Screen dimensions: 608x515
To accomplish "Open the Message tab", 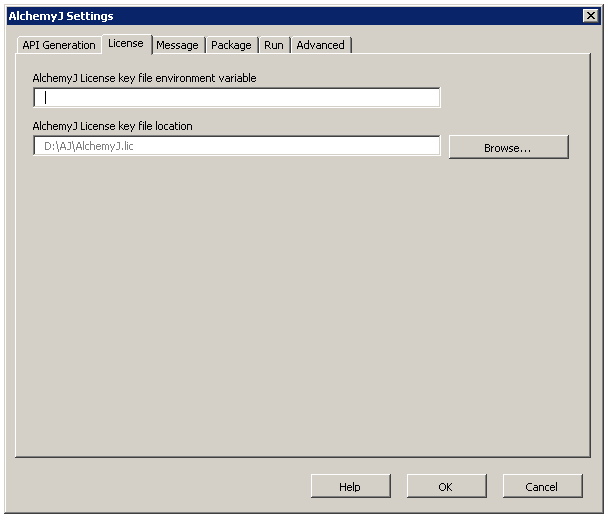I will [x=177, y=45].
